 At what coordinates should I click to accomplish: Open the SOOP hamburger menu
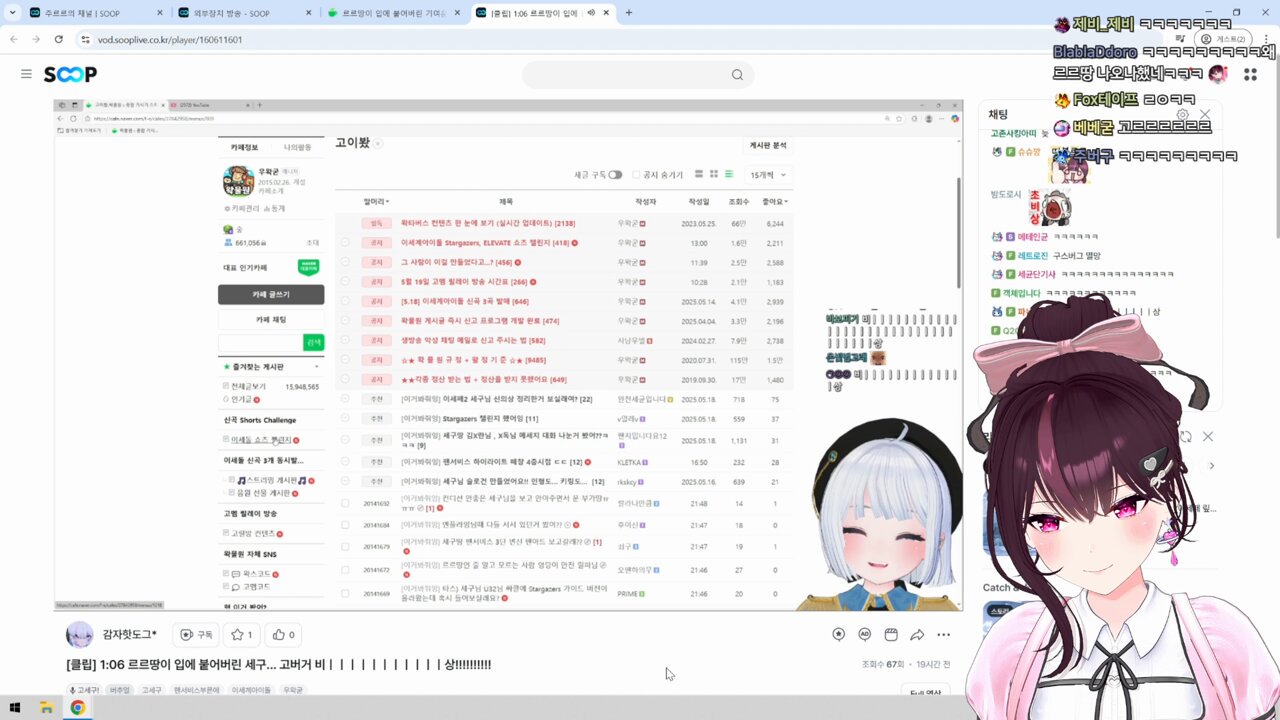pos(26,74)
